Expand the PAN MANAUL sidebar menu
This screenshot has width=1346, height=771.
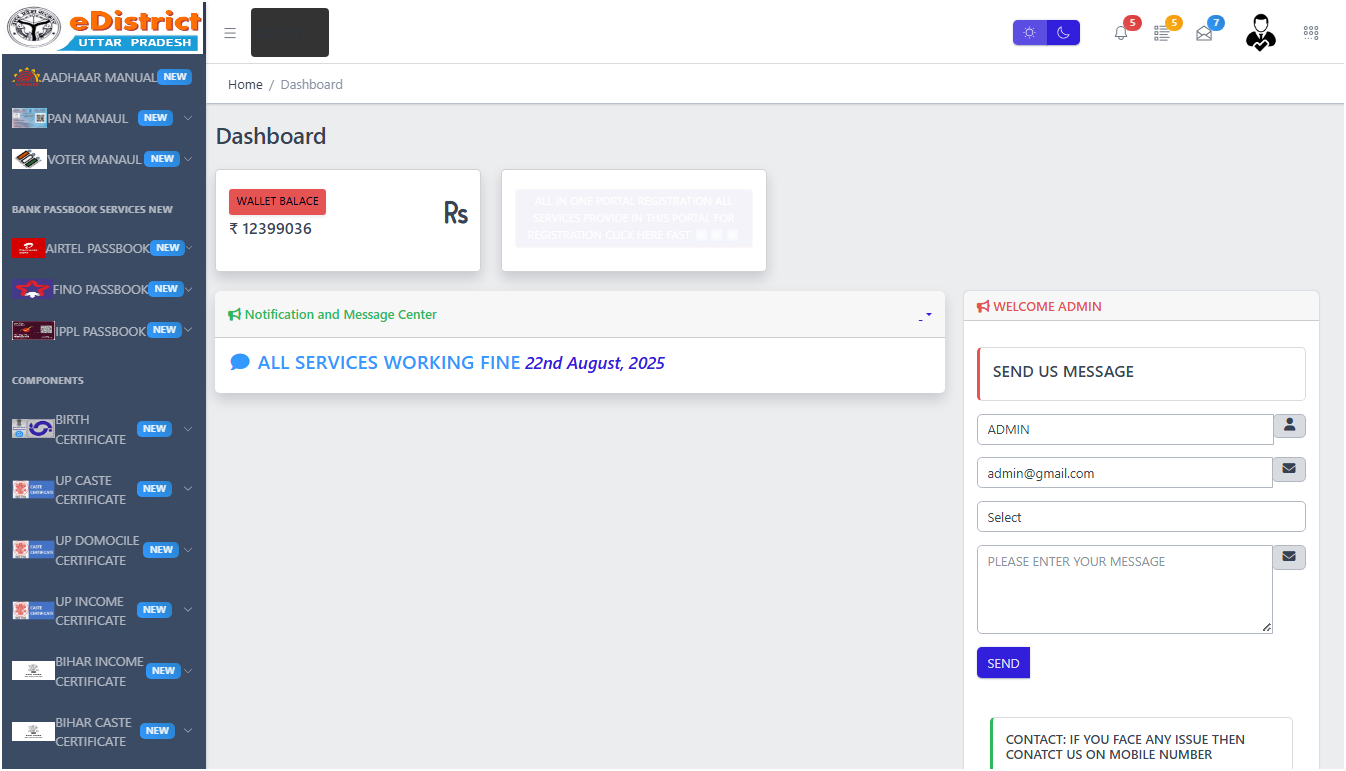pos(100,118)
